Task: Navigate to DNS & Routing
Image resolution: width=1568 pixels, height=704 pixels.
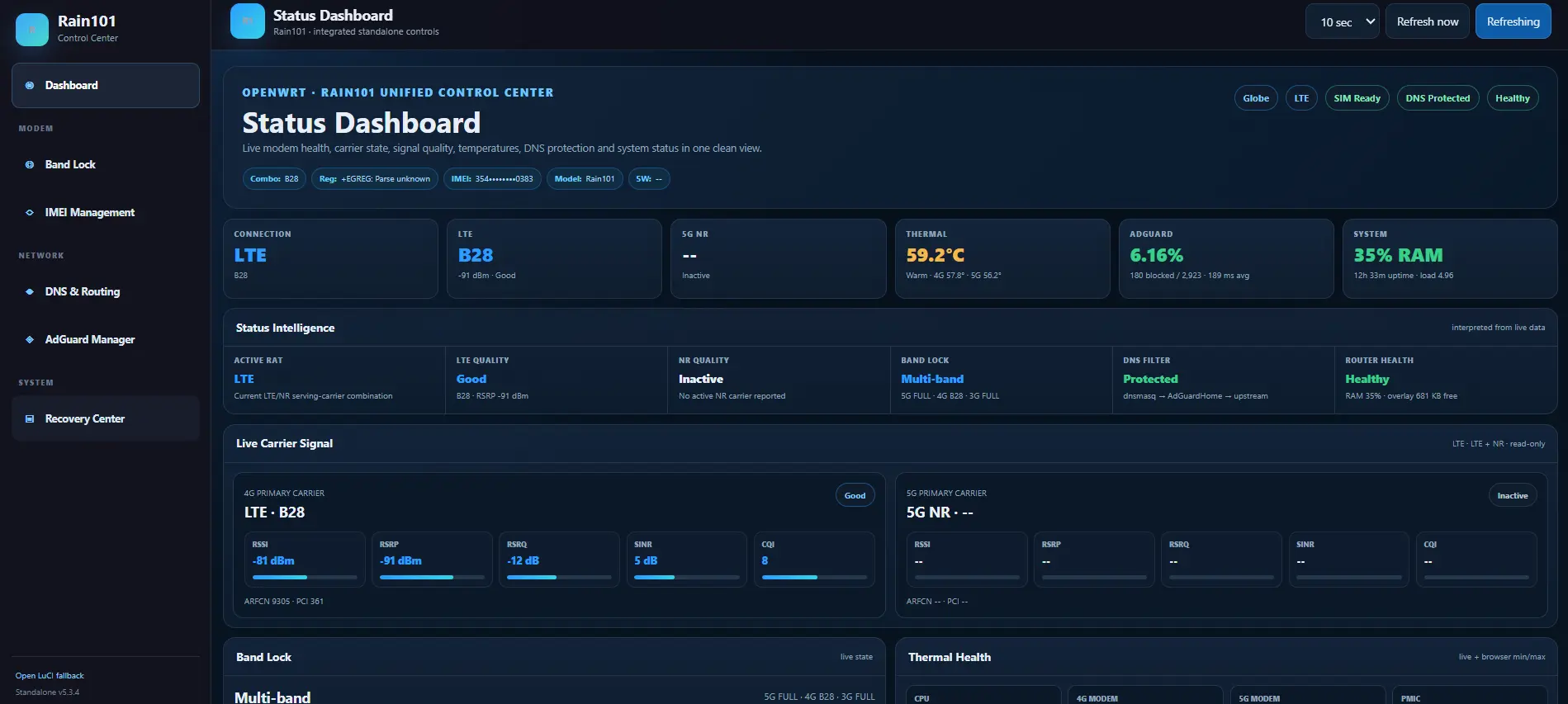Action: (x=106, y=291)
